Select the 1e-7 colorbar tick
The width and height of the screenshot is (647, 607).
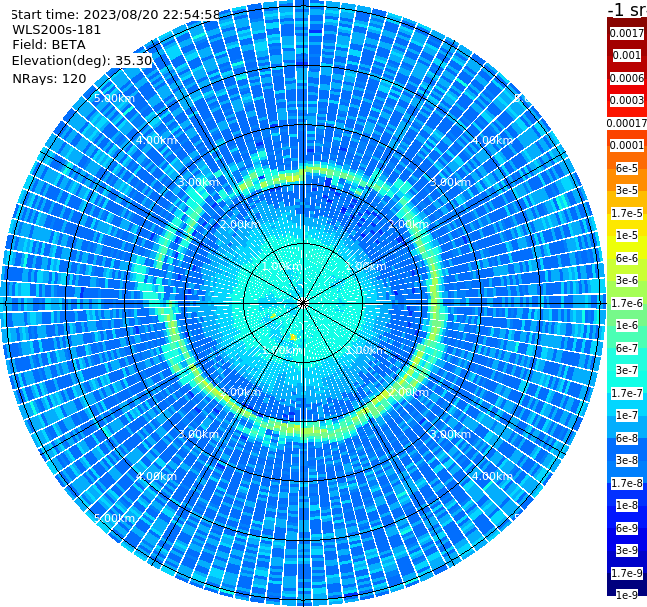click(627, 416)
